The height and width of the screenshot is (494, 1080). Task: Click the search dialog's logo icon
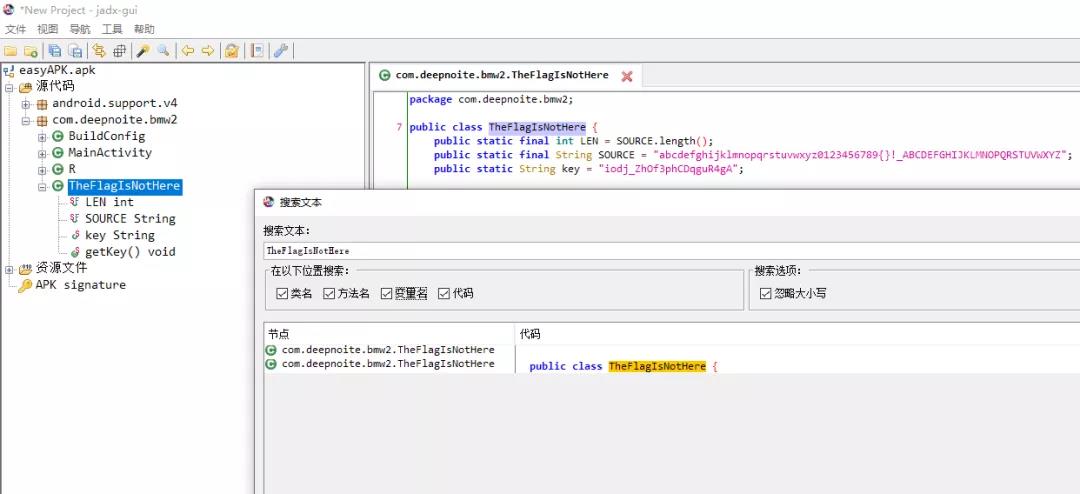click(x=269, y=202)
